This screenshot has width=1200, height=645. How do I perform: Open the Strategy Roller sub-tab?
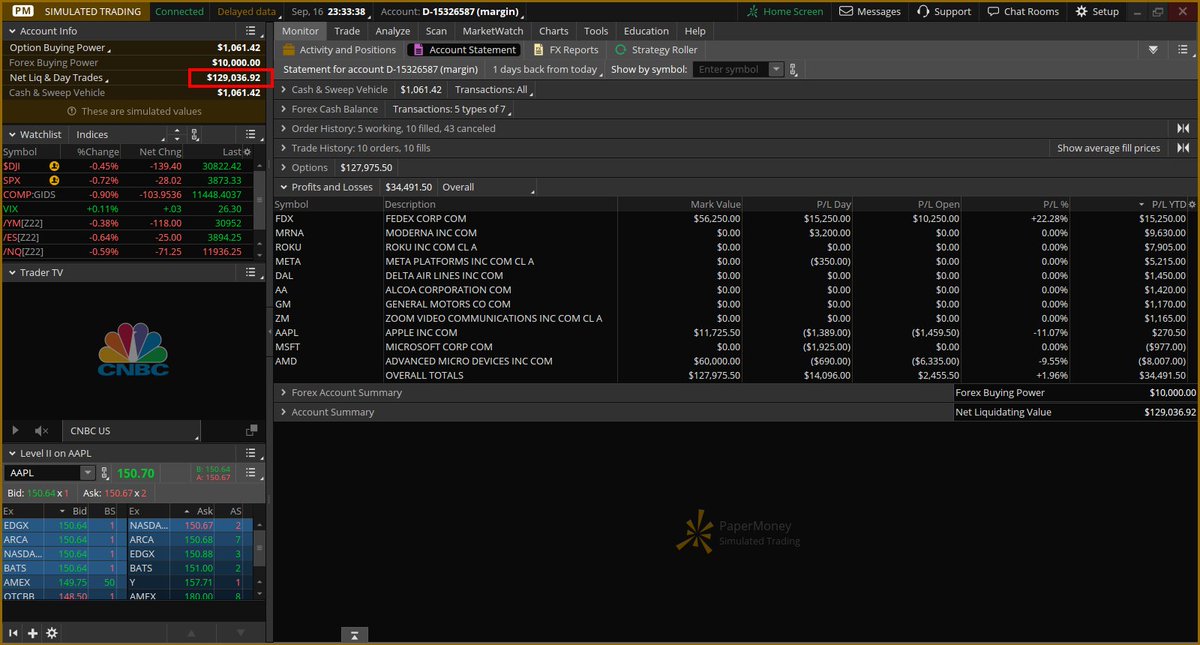coord(656,49)
